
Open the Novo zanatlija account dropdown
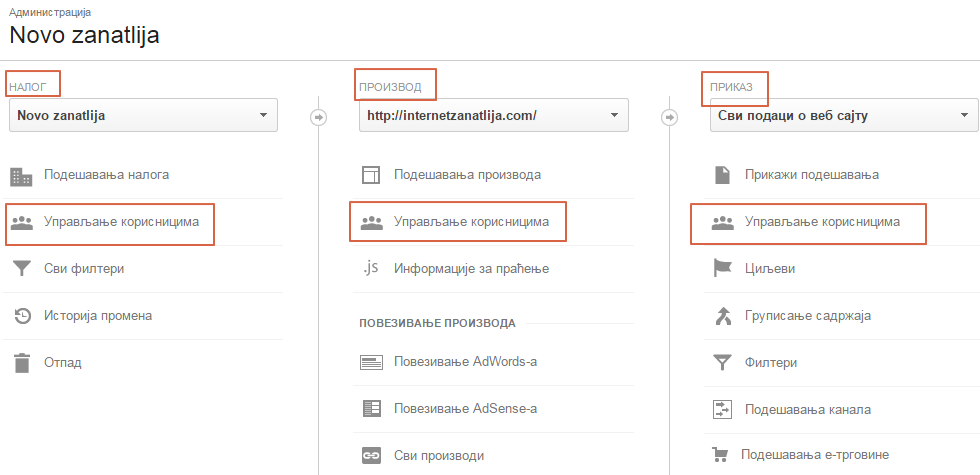(143, 116)
